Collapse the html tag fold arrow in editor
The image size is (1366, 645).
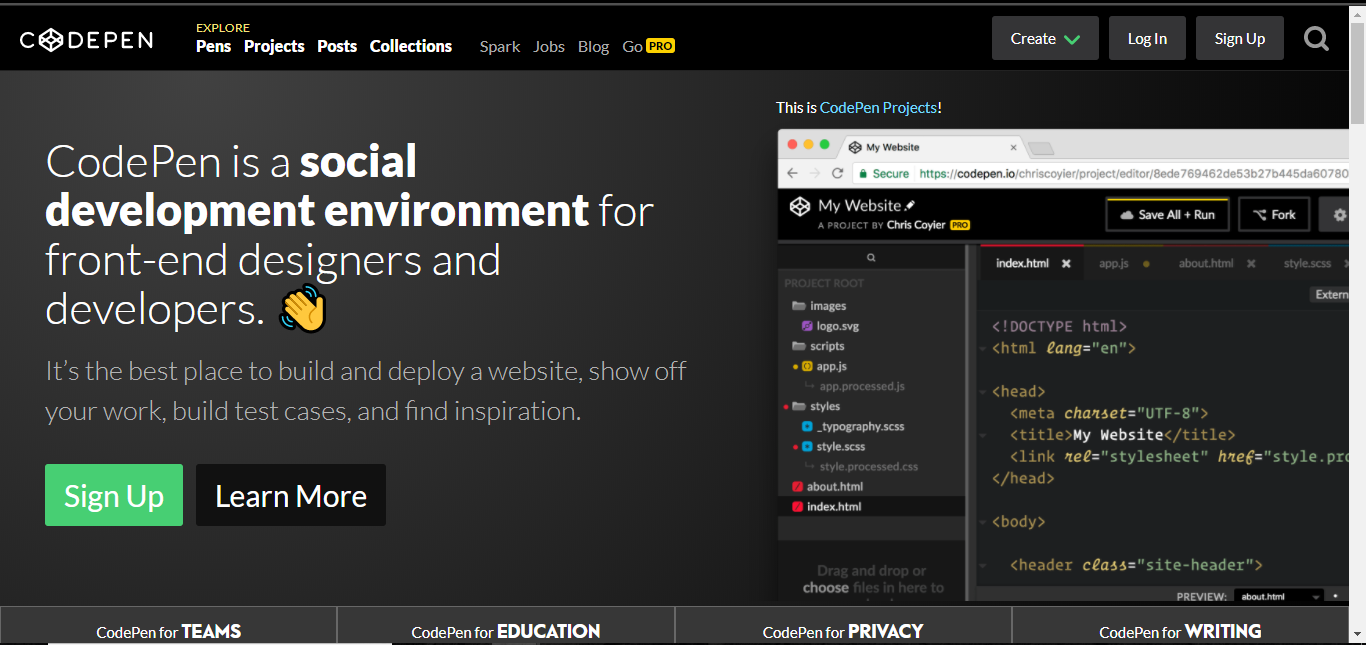[x=984, y=349]
